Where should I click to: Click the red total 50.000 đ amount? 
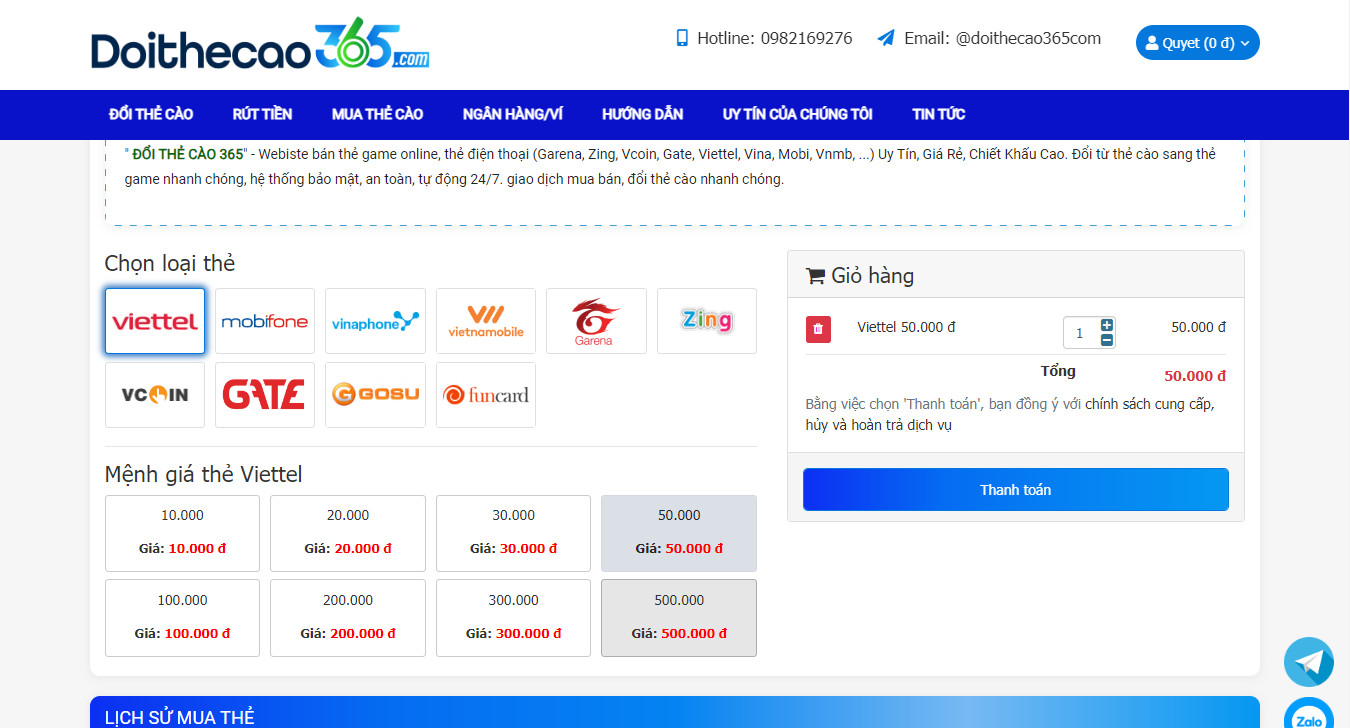click(1195, 376)
